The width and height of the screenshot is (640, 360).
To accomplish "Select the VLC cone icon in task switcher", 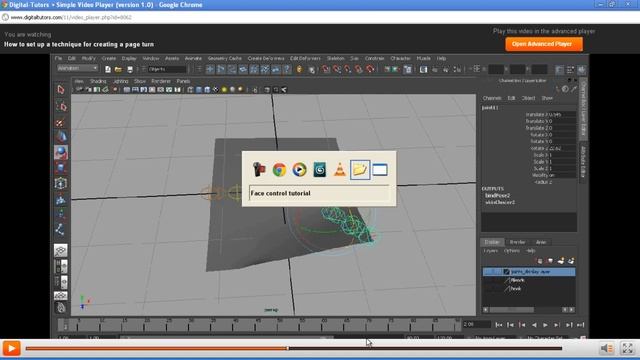I will (x=339, y=169).
